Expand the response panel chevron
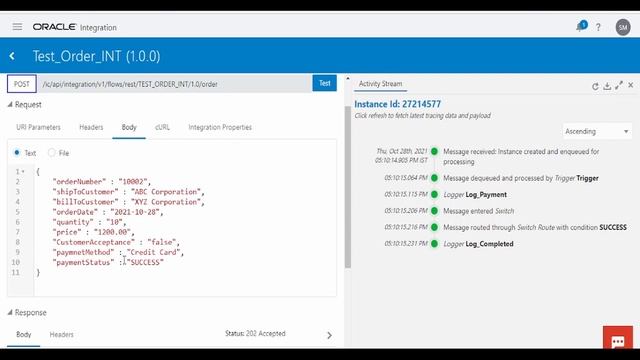 pyautogui.click(x=329, y=336)
